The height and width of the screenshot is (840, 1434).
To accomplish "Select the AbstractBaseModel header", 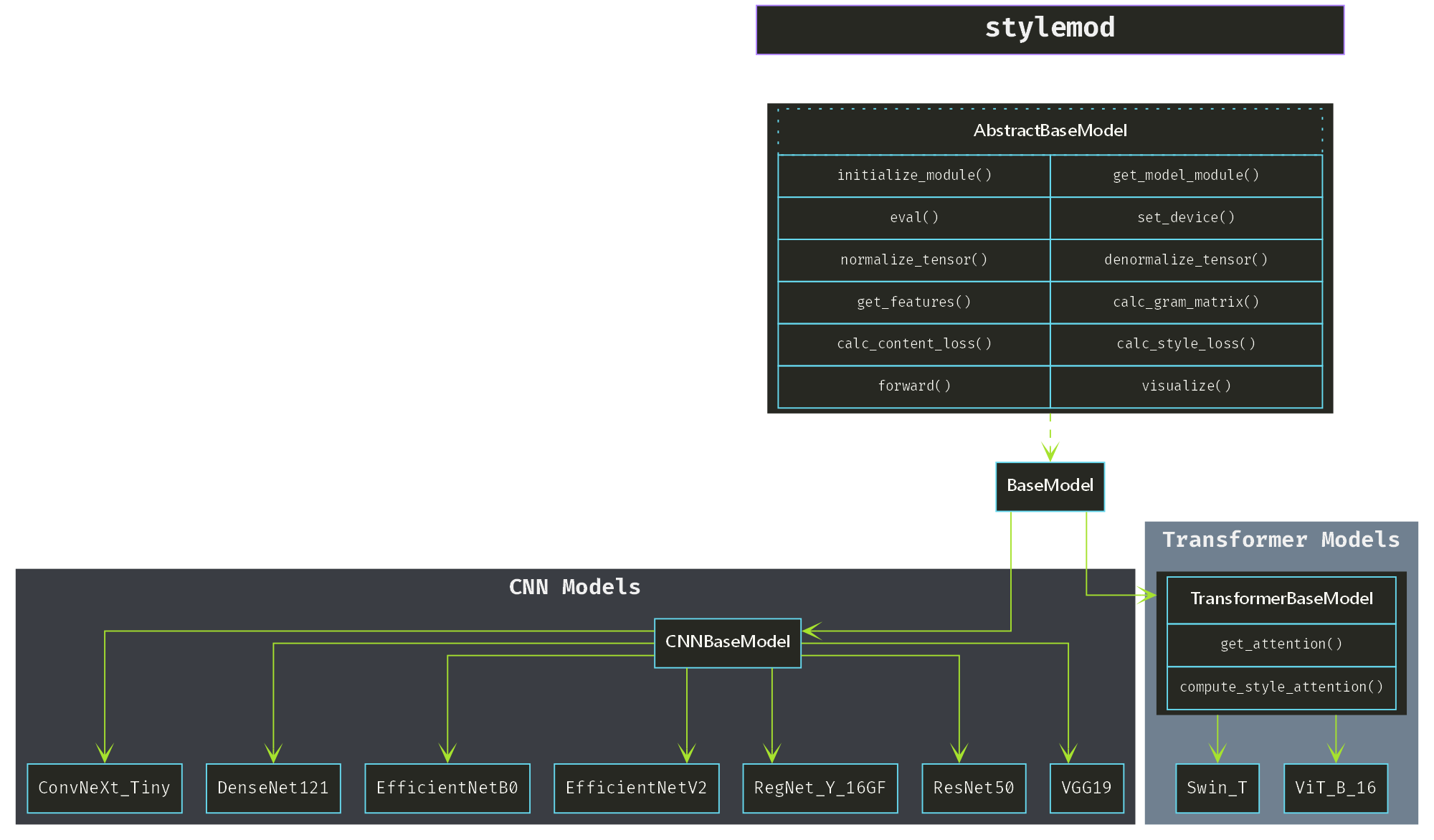I will coord(1050,131).
